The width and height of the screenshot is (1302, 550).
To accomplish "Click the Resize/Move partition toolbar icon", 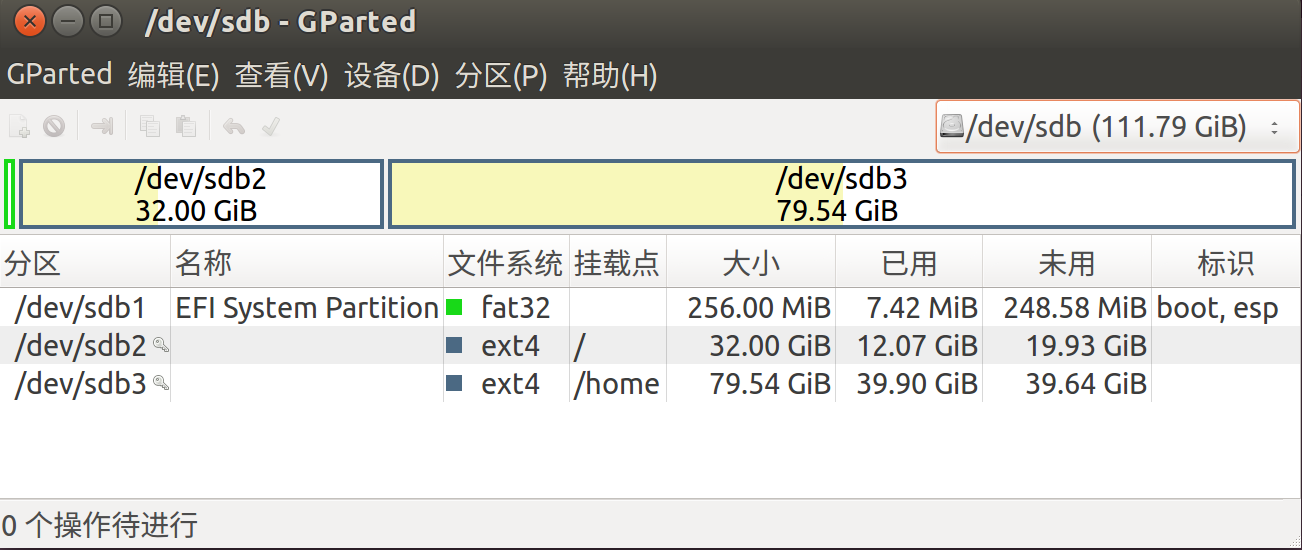I will pos(102,127).
